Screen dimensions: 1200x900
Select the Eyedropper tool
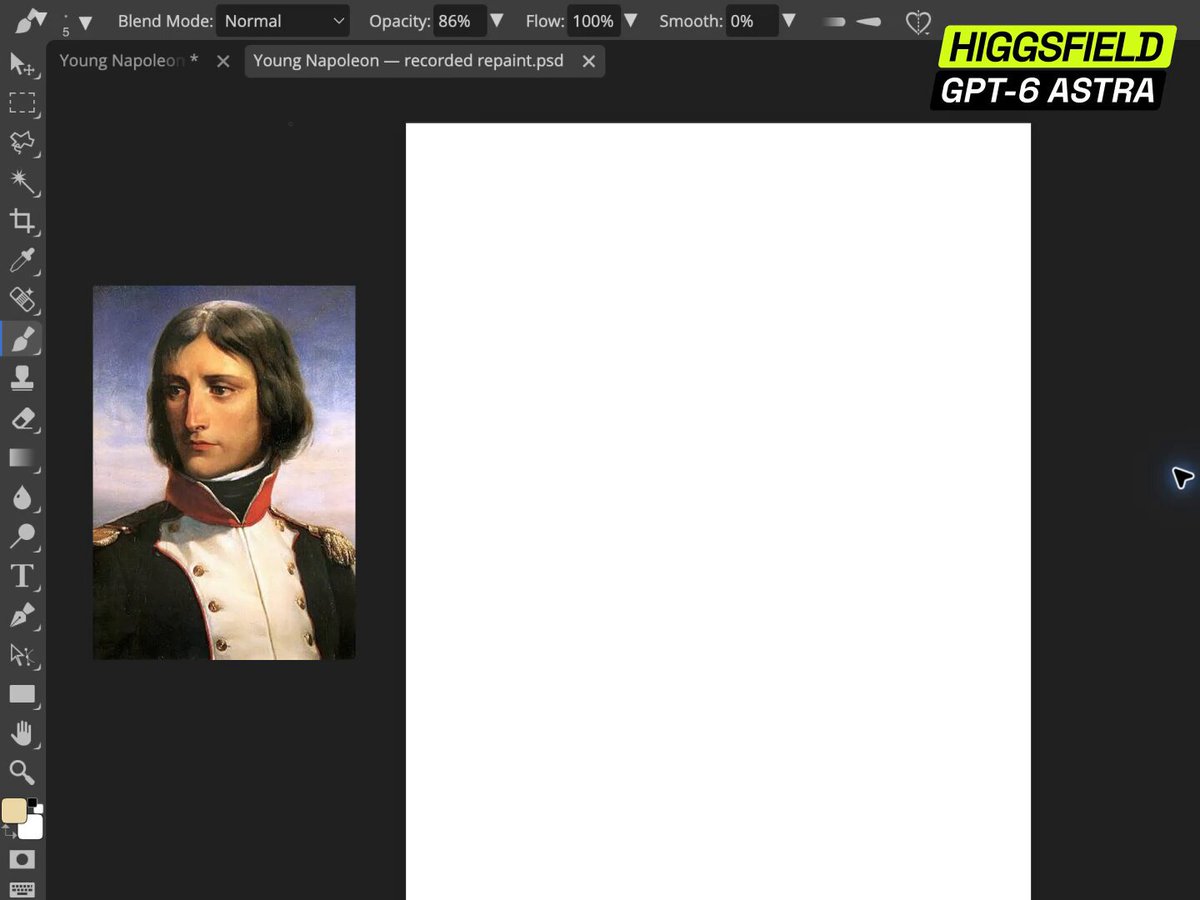[22, 261]
